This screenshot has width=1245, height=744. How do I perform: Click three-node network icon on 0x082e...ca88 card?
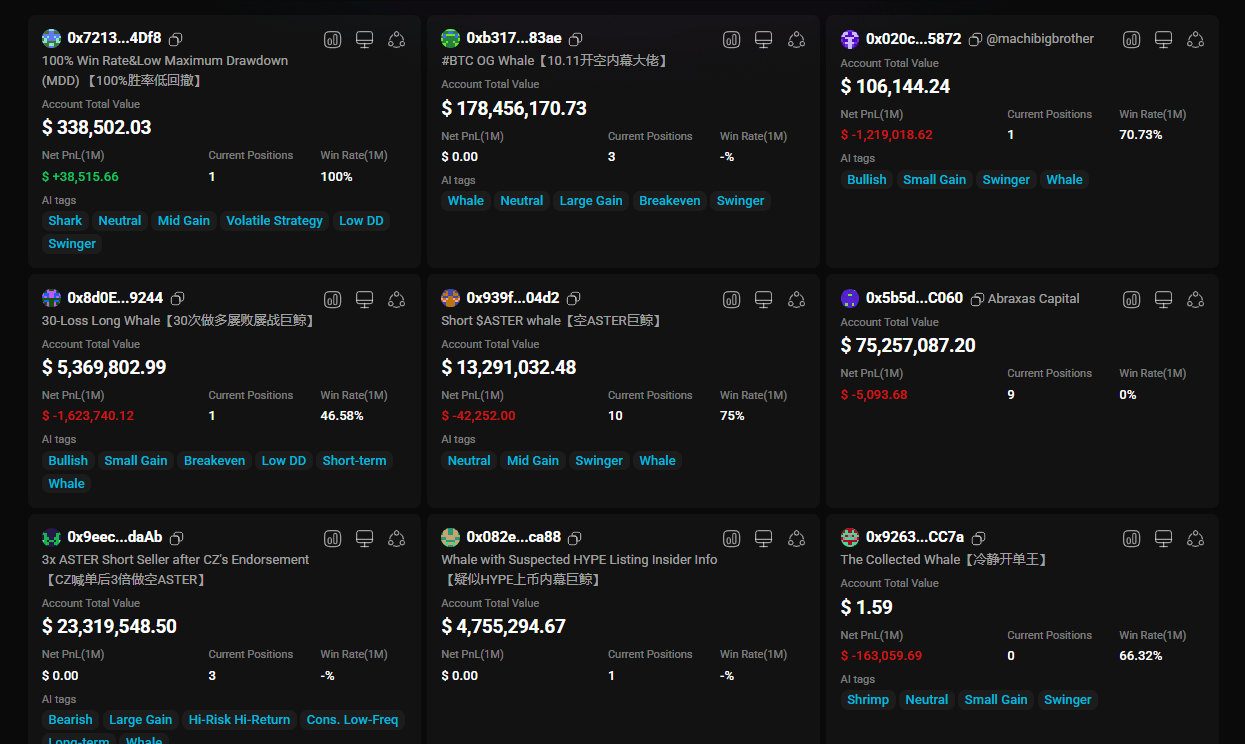tap(796, 538)
